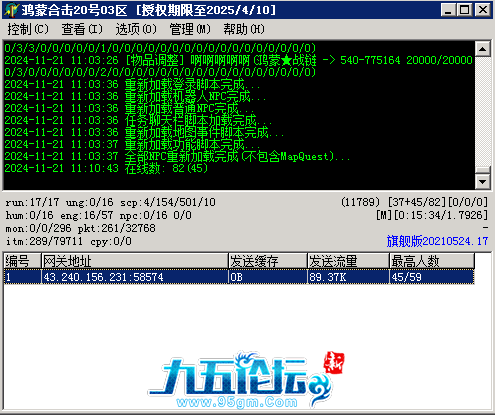The width and height of the screenshot is (495, 415).
Task: Maximize the server window
Action: pyautogui.click(x=464, y=10)
